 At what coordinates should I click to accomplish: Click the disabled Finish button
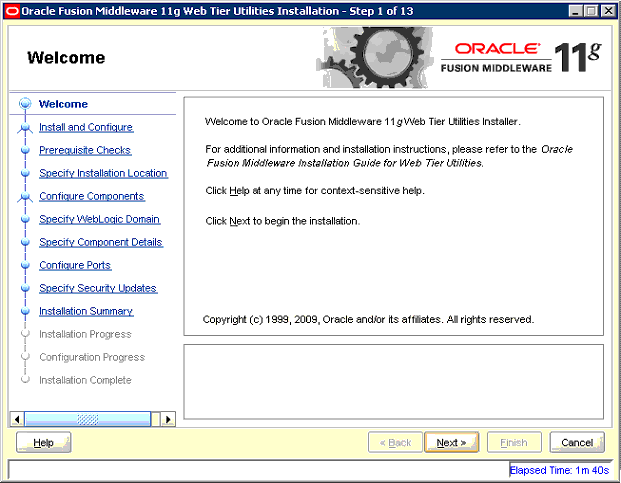coord(514,442)
